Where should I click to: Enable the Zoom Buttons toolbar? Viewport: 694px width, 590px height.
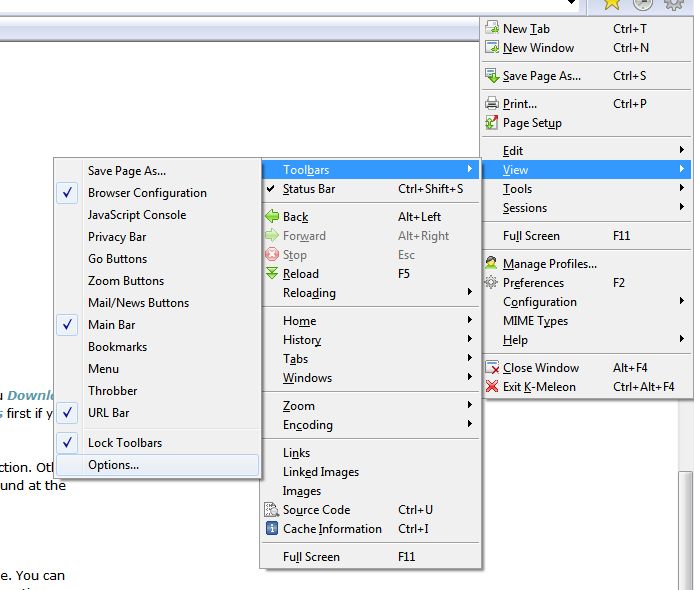point(158,281)
